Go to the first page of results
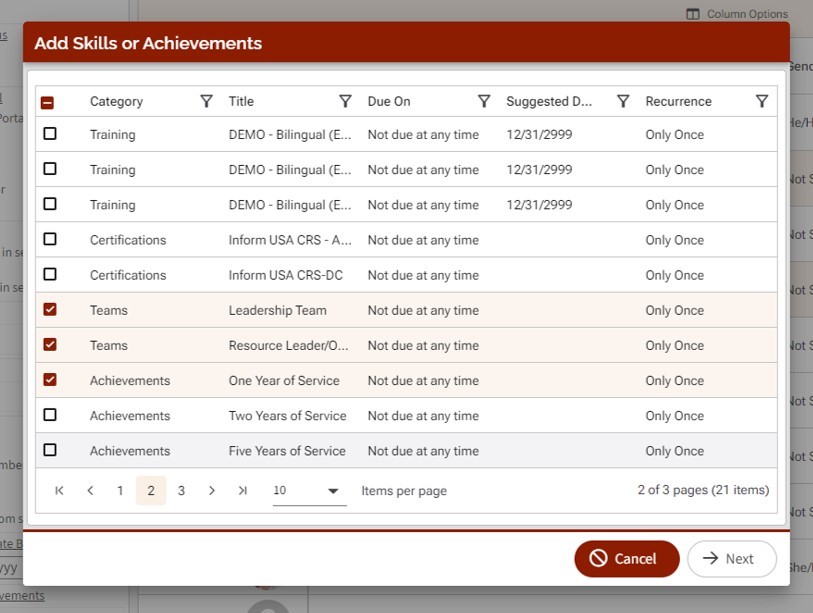The image size is (813, 613). tap(59, 491)
